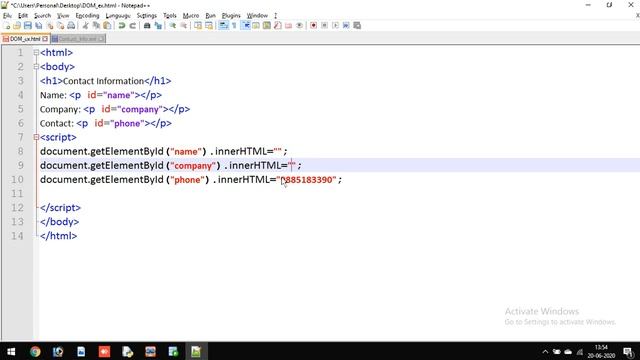640x360 pixels.
Task: Zoom out using the toolbar icon
Action: (x=184, y=26)
